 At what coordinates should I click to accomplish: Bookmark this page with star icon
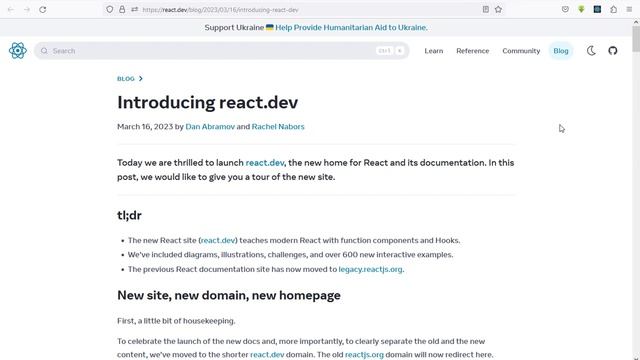[x=498, y=9]
